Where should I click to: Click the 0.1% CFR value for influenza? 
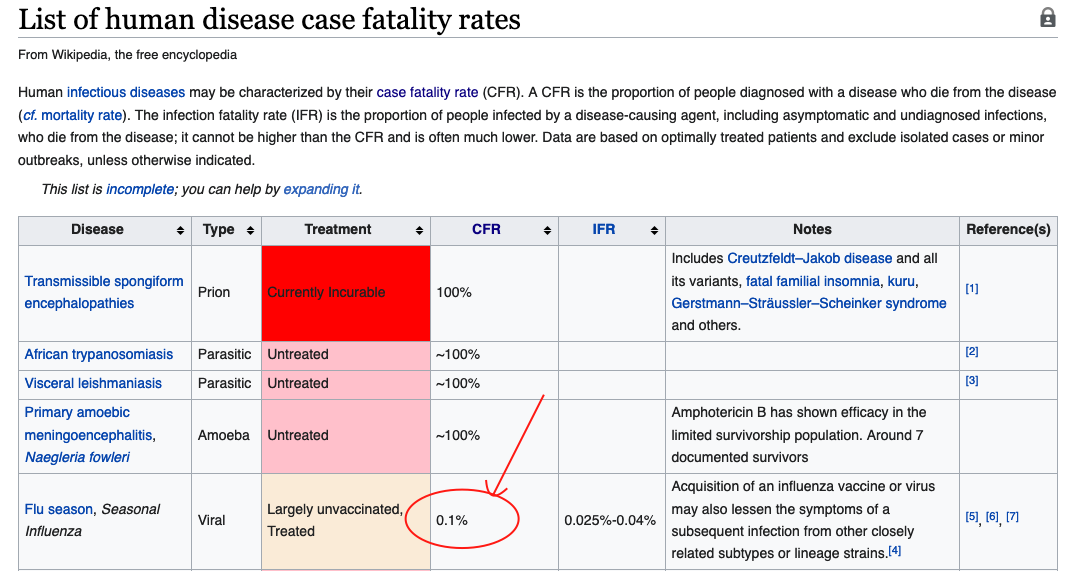(x=452, y=520)
